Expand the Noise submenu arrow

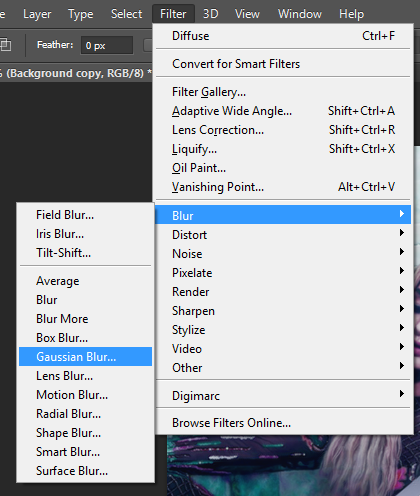click(402, 252)
